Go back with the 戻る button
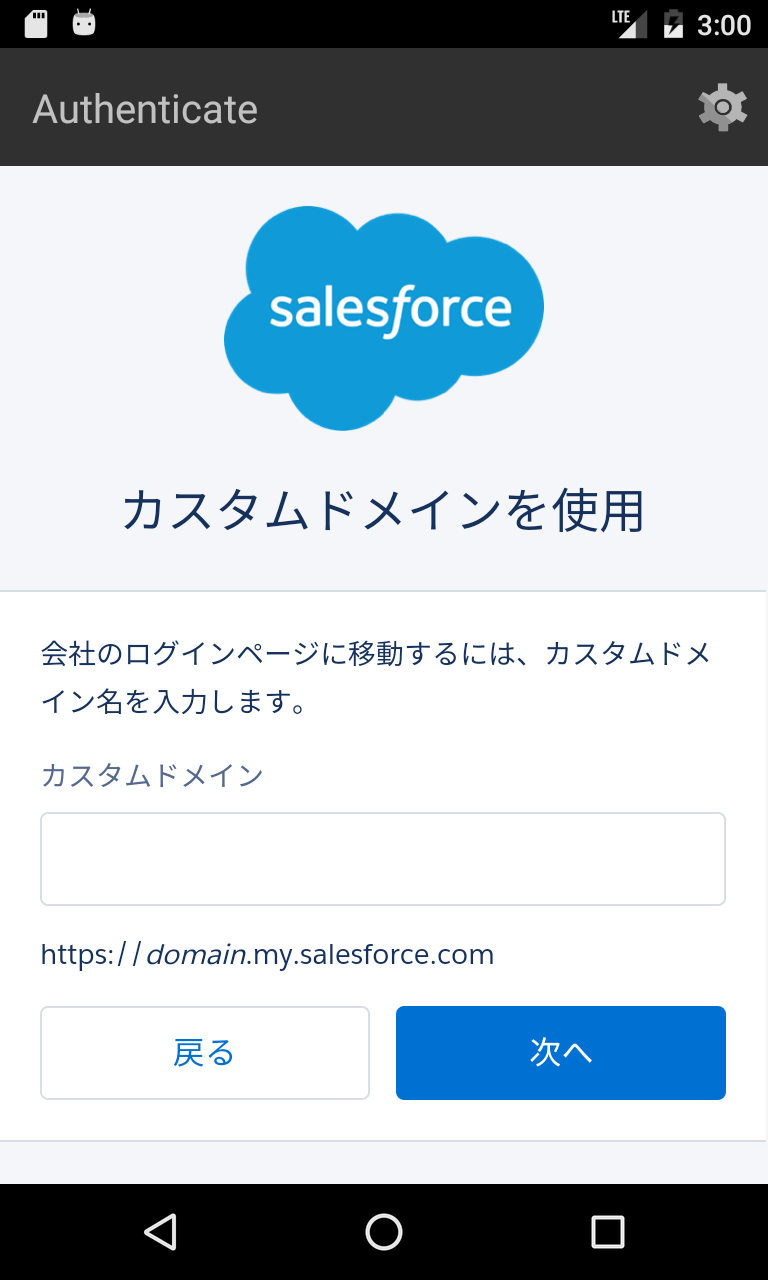 [205, 1053]
